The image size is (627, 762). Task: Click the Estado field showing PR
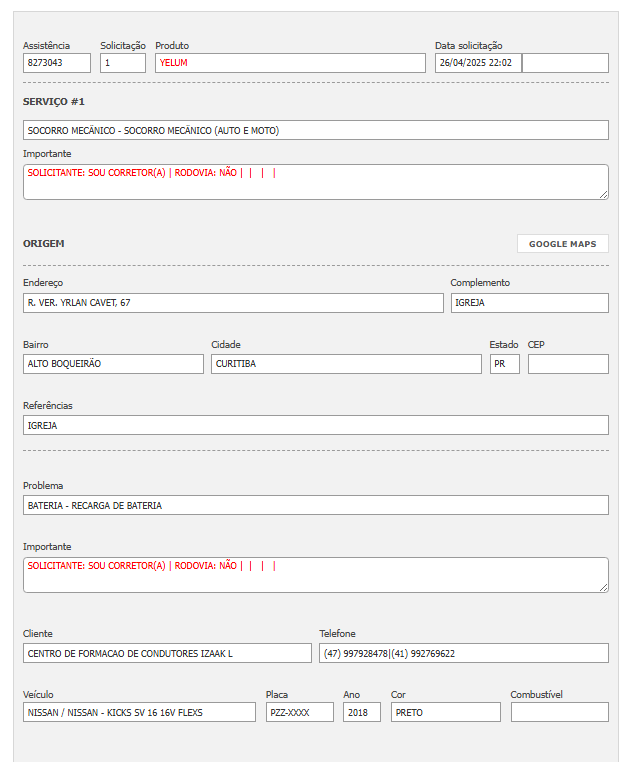click(504, 364)
